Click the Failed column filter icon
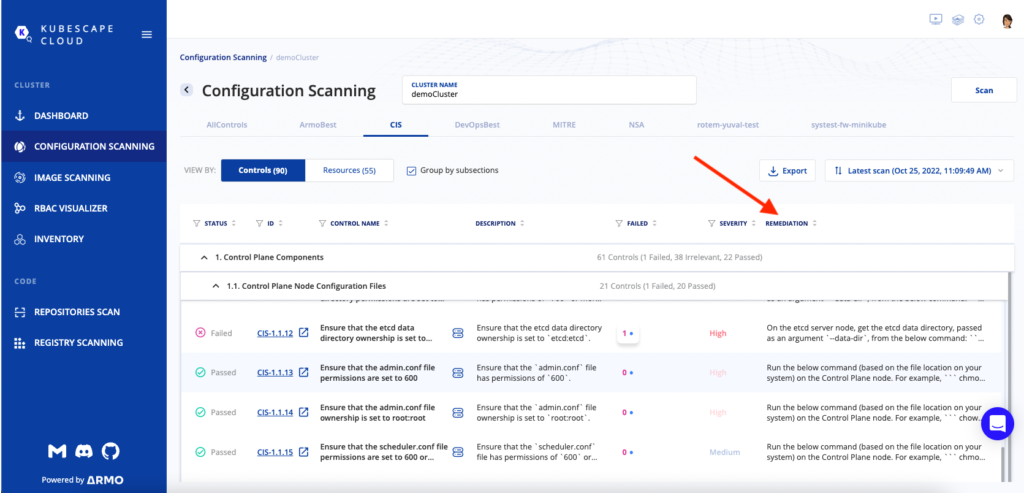This screenshot has width=1024, height=493. [x=619, y=223]
